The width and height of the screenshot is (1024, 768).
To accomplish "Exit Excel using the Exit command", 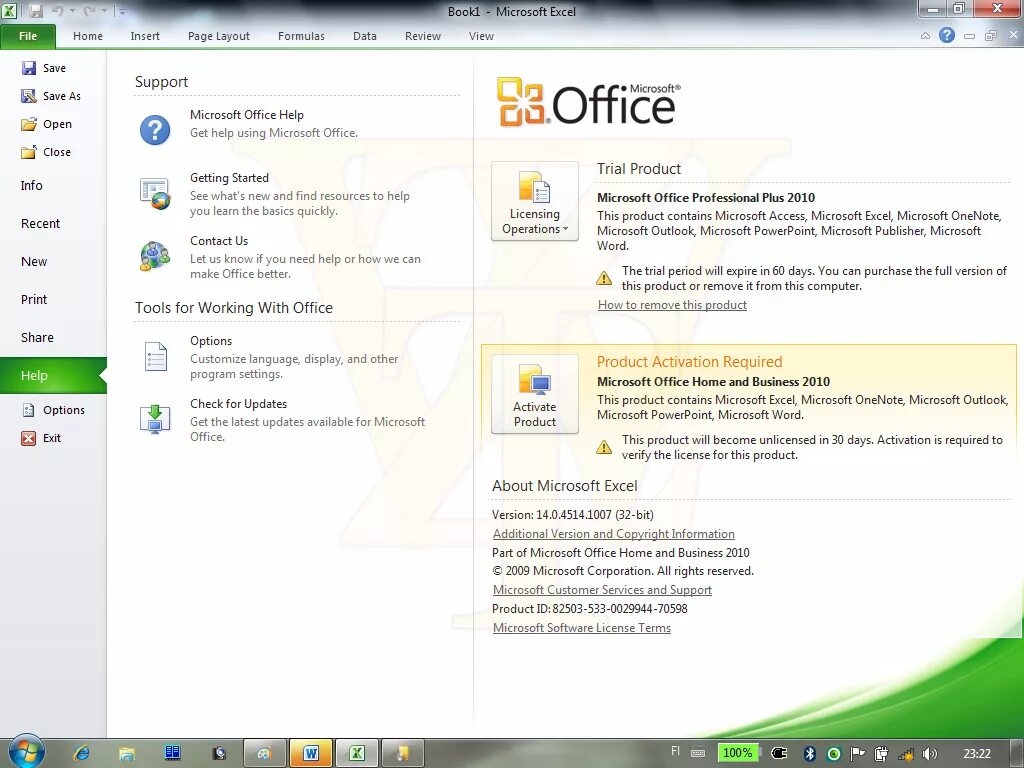I will [x=41, y=438].
